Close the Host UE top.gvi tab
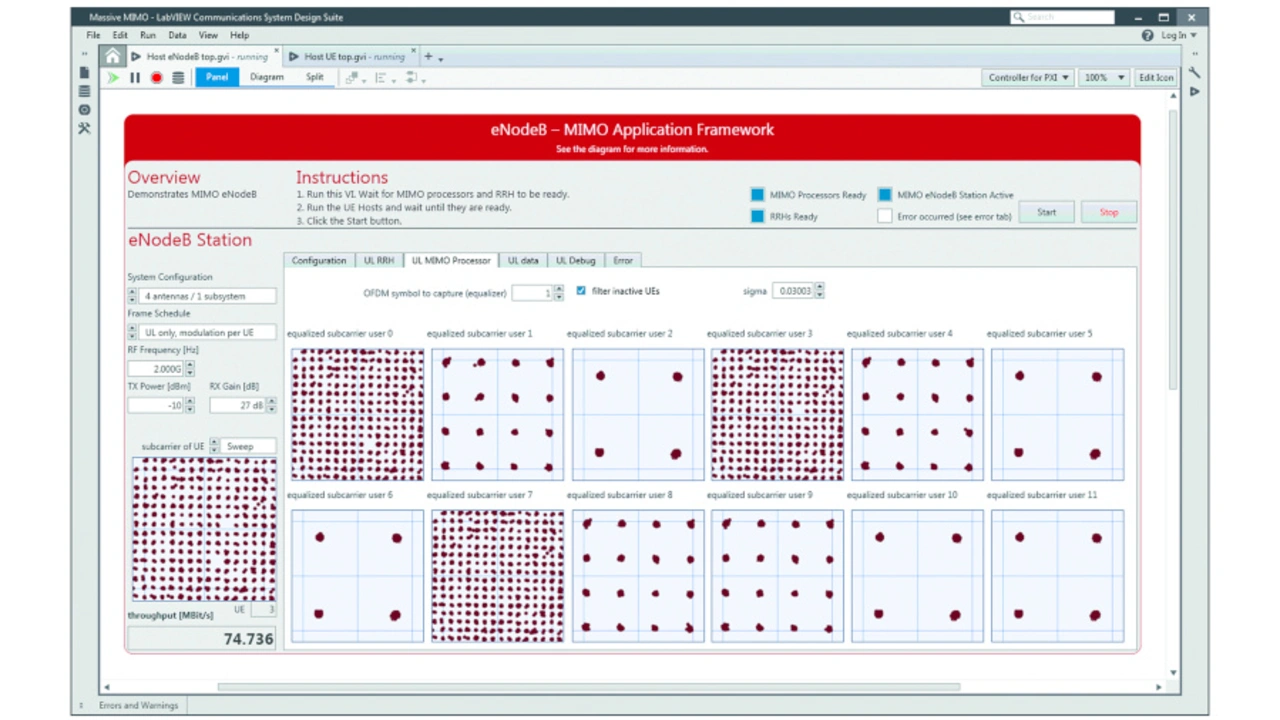The image size is (1280, 720). [413, 51]
